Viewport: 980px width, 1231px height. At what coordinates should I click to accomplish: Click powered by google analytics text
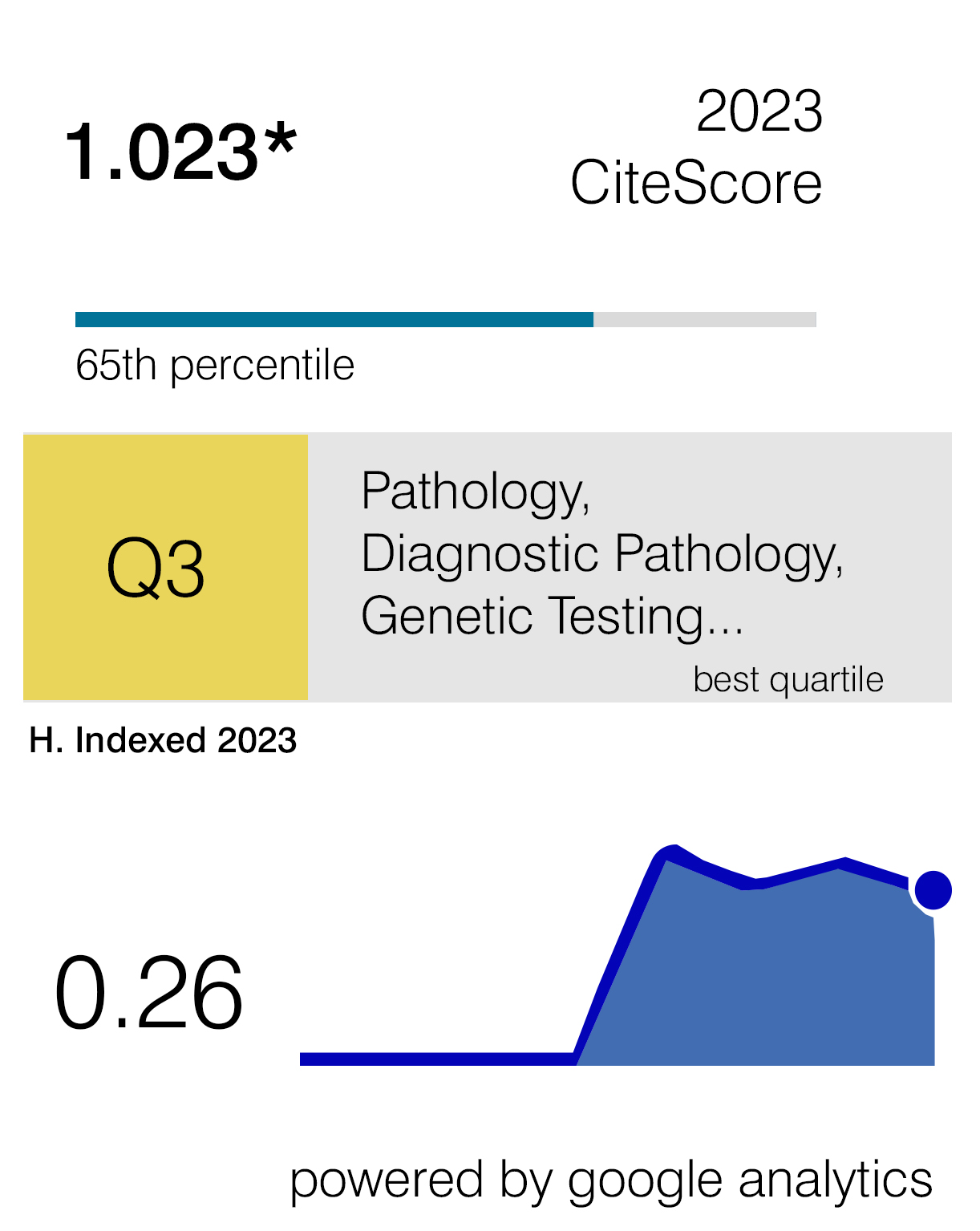611,1179
